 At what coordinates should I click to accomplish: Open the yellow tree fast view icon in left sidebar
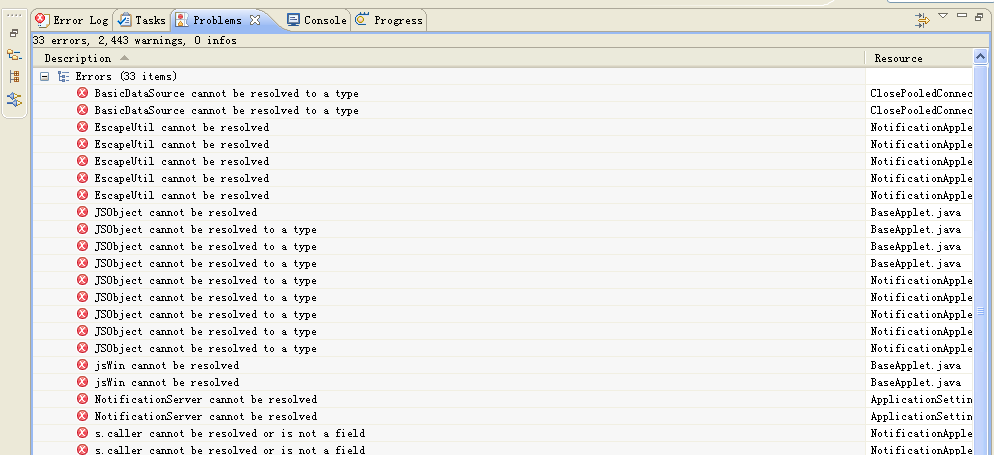pos(14,55)
